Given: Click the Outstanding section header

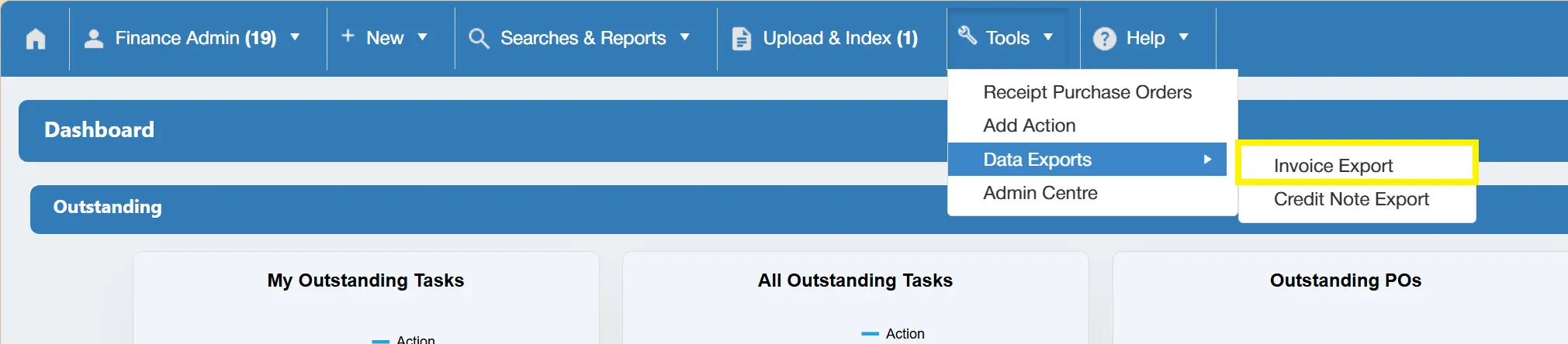Looking at the screenshot, I should (x=799, y=208).
